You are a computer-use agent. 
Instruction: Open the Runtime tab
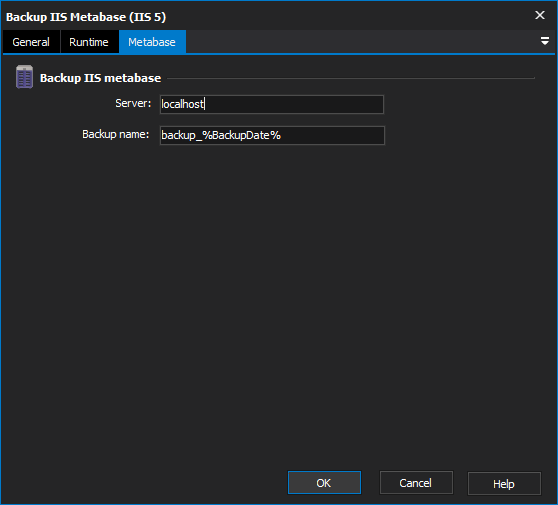point(89,42)
